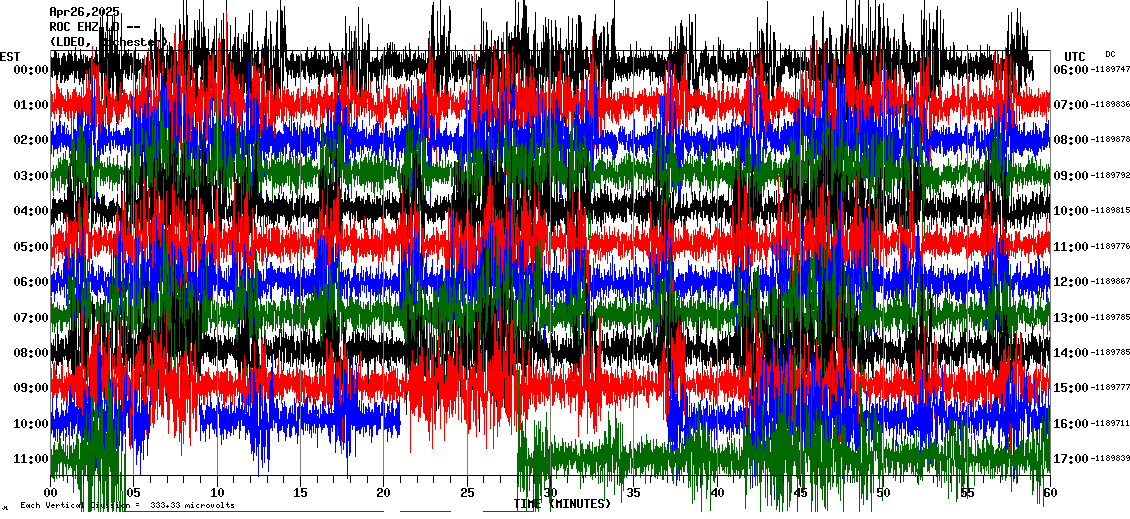1130x519 pixels.
Task: Select the 09:00 EST row label
Action: [30, 388]
